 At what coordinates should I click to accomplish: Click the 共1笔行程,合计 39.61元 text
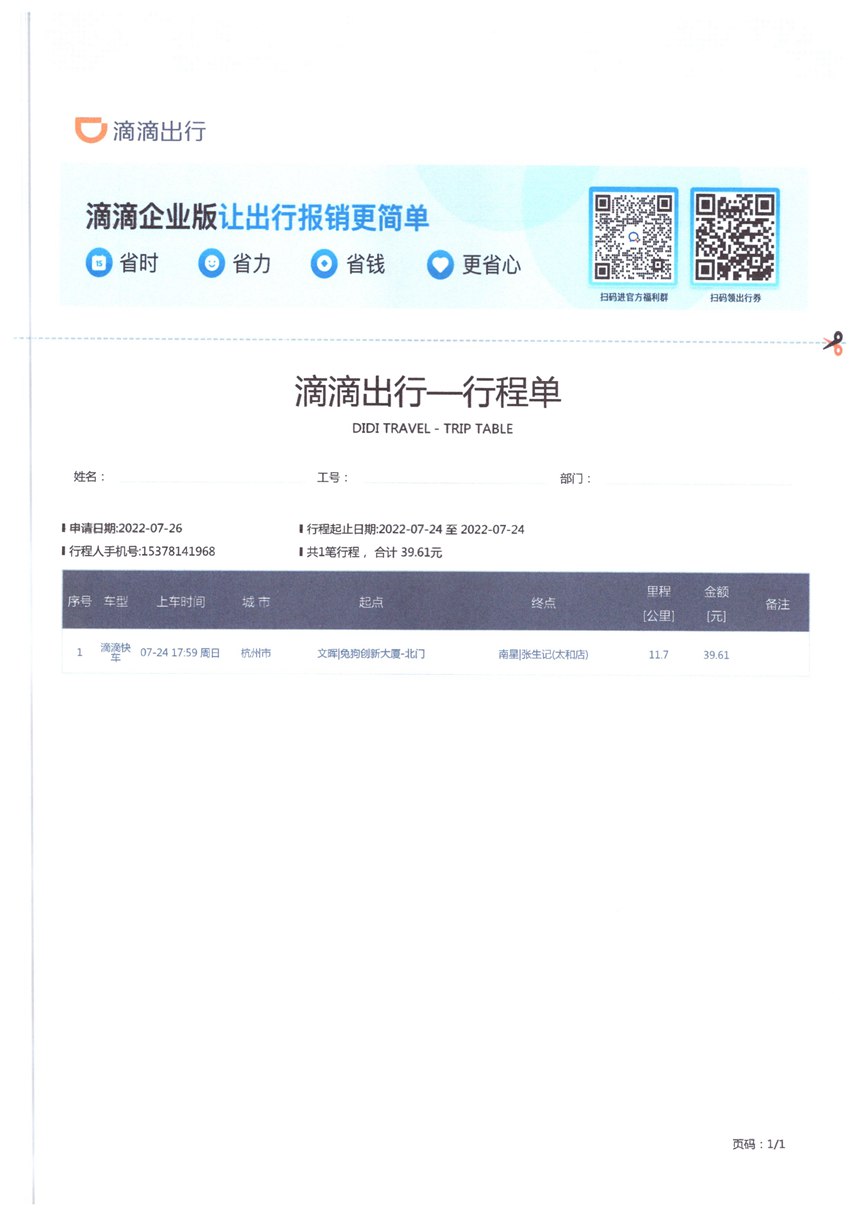373,552
